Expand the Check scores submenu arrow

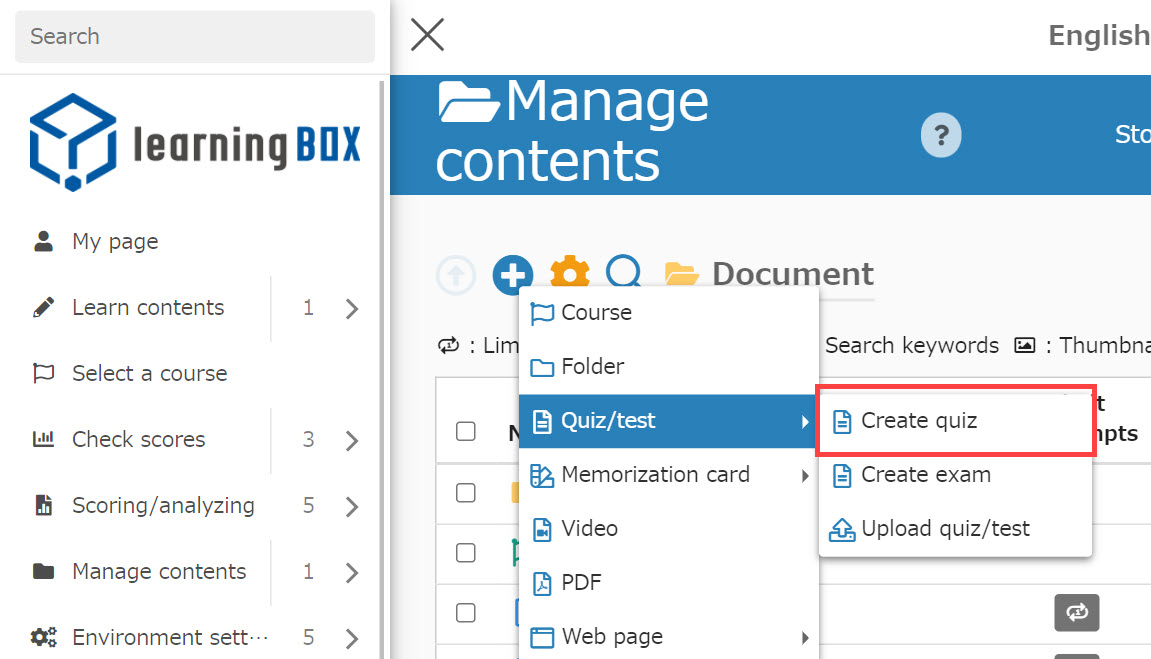pyautogui.click(x=351, y=440)
